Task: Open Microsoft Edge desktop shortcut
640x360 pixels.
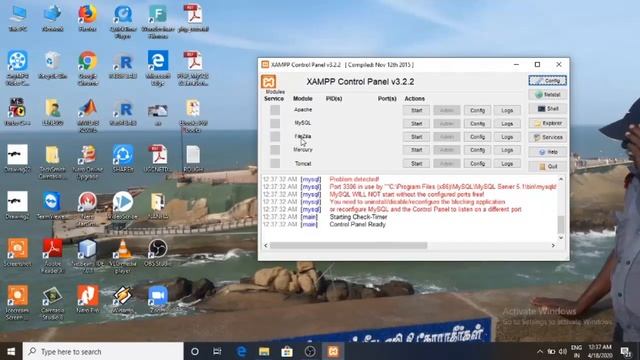Action: pyautogui.click(x=158, y=68)
